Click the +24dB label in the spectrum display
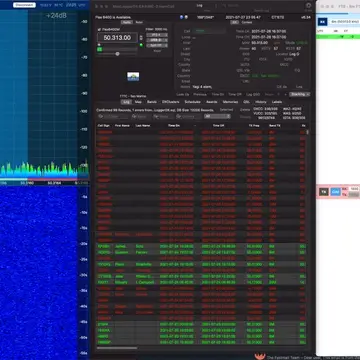 [56, 15]
